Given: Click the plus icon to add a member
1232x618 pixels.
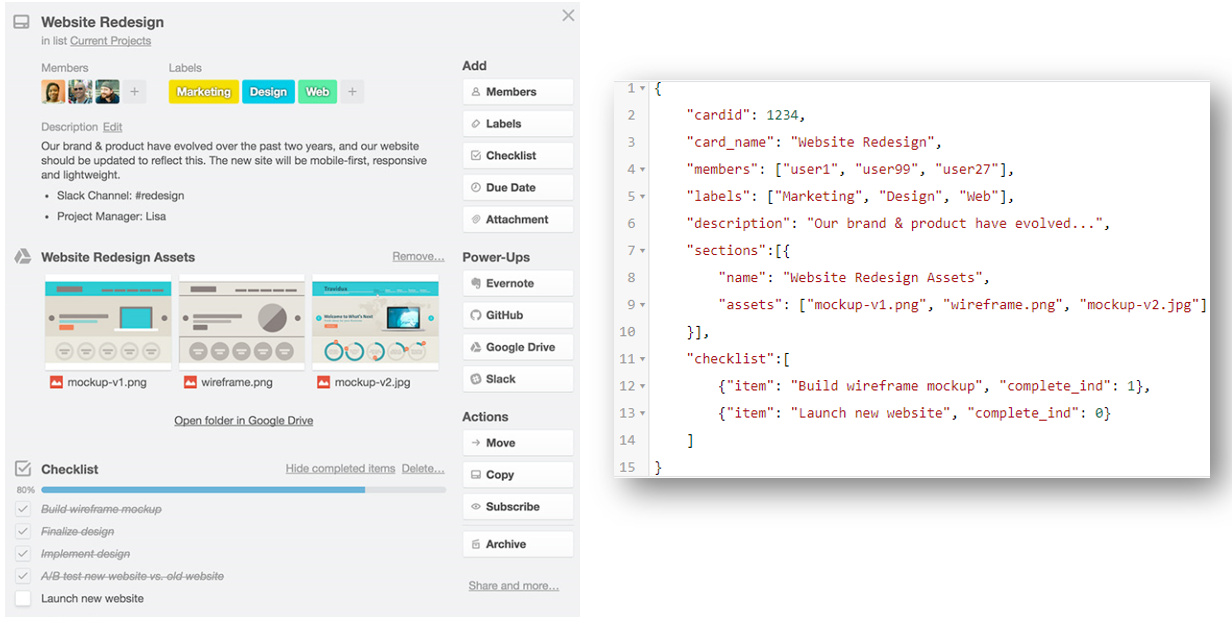Looking at the screenshot, I should coord(135,92).
